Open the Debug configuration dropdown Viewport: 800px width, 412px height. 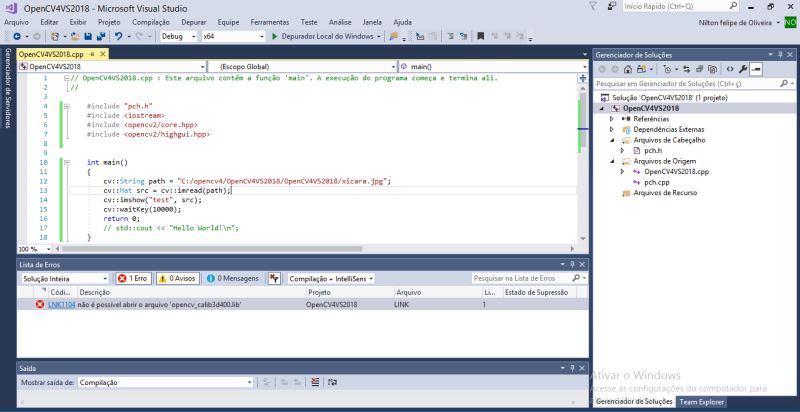pos(179,37)
